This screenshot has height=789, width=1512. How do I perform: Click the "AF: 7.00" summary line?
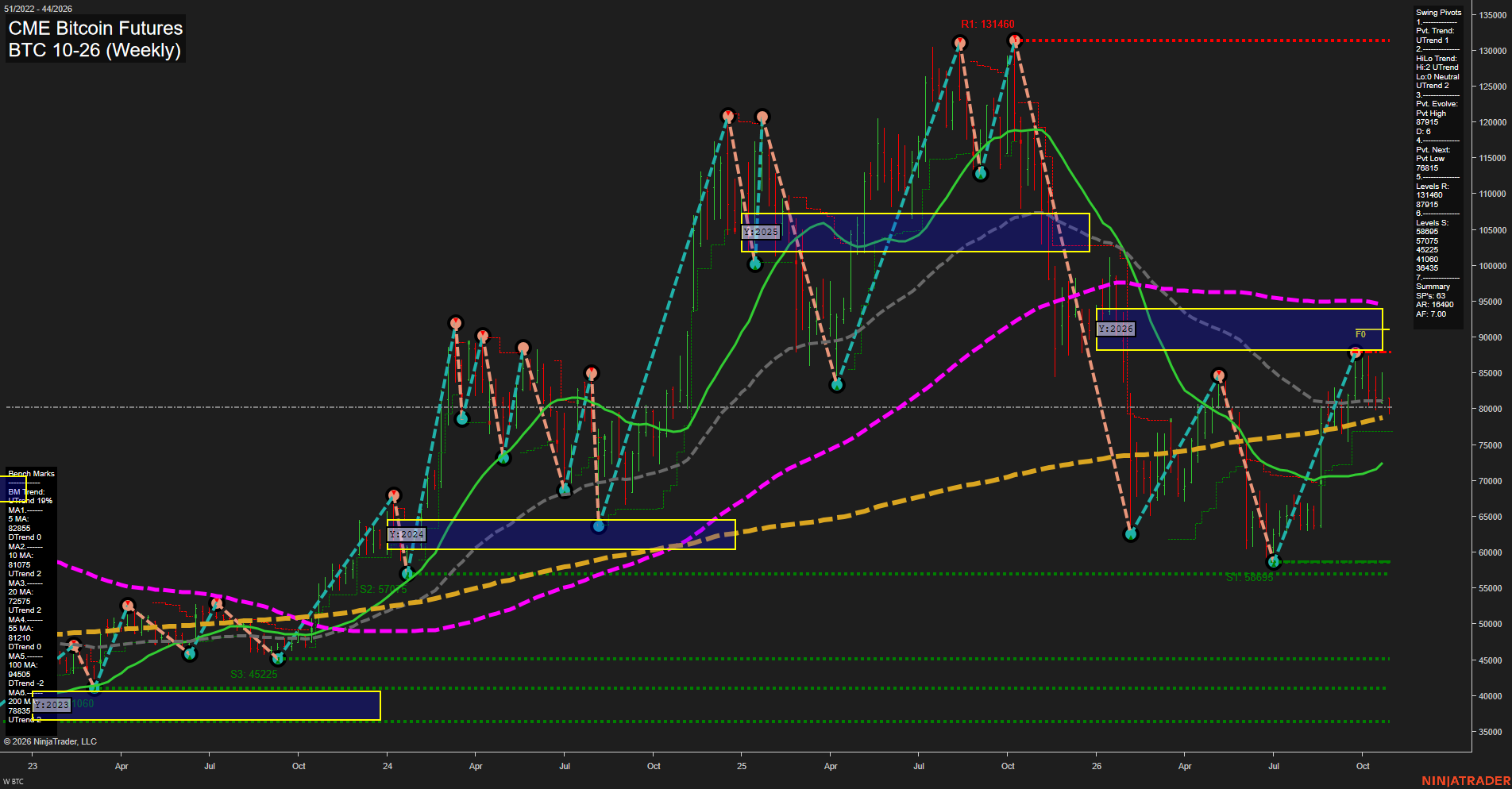1431,314
